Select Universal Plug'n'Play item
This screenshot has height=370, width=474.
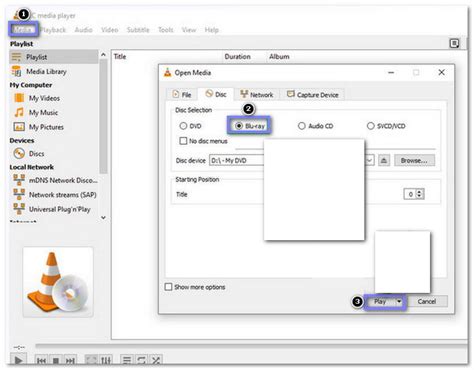pos(55,209)
